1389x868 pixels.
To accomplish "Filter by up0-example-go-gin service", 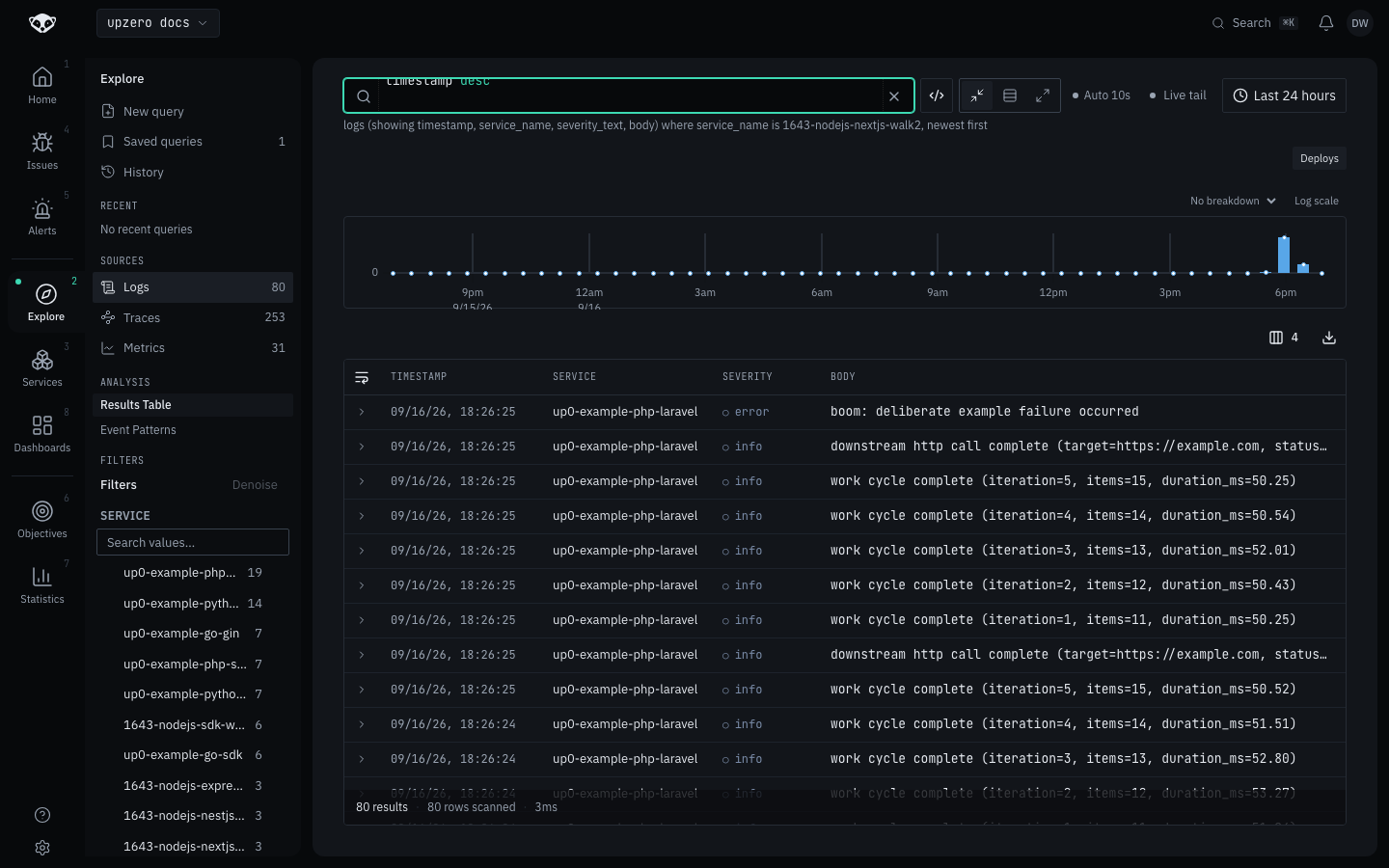I will coord(193,634).
